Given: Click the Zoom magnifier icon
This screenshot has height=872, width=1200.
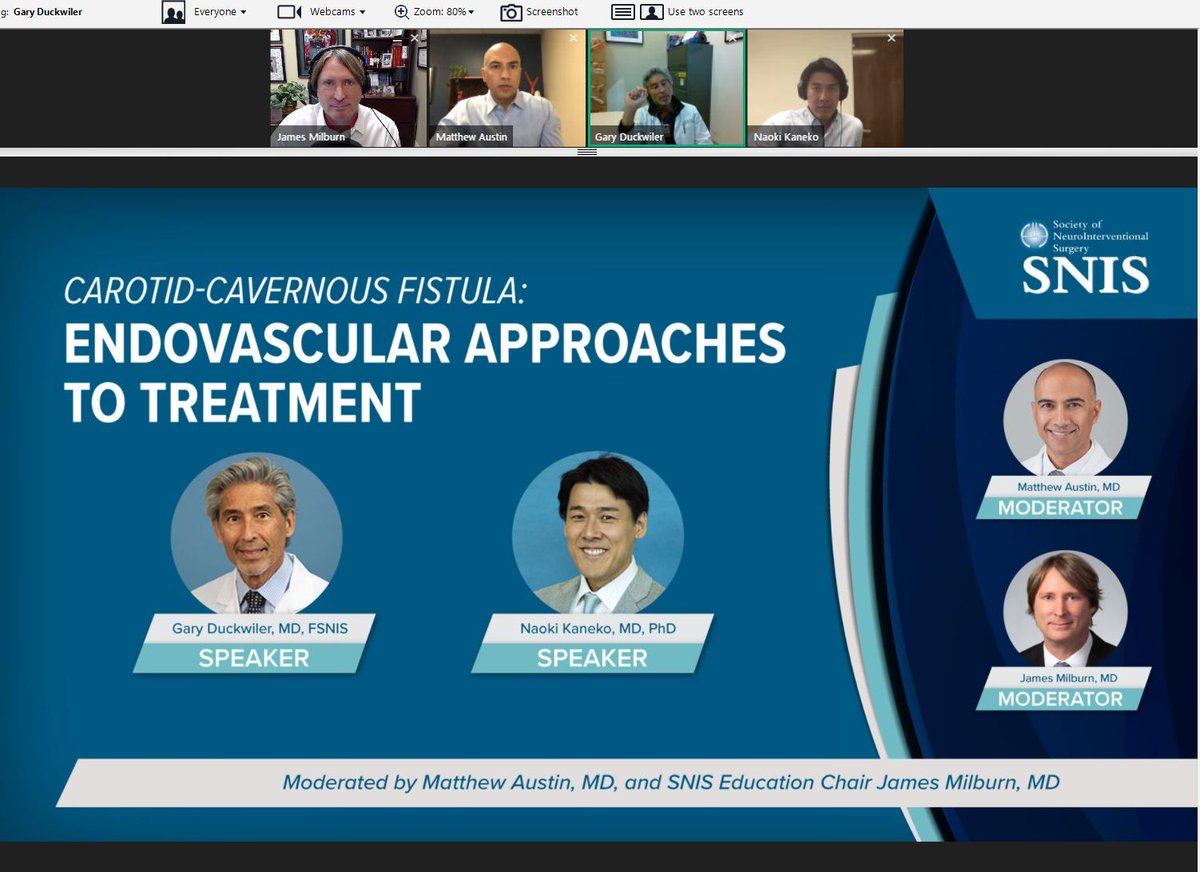Looking at the screenshot, I should pos(401,12).
